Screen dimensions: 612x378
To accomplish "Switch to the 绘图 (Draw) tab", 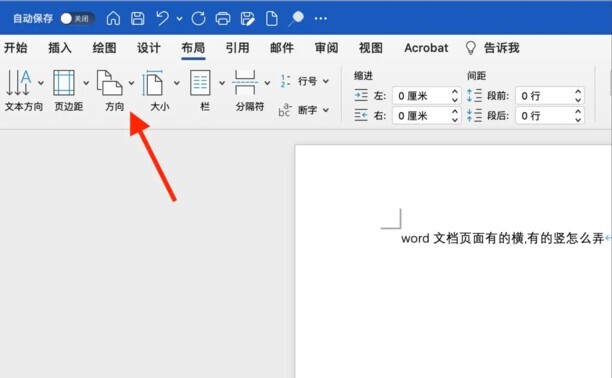I will tap(104, 48).
